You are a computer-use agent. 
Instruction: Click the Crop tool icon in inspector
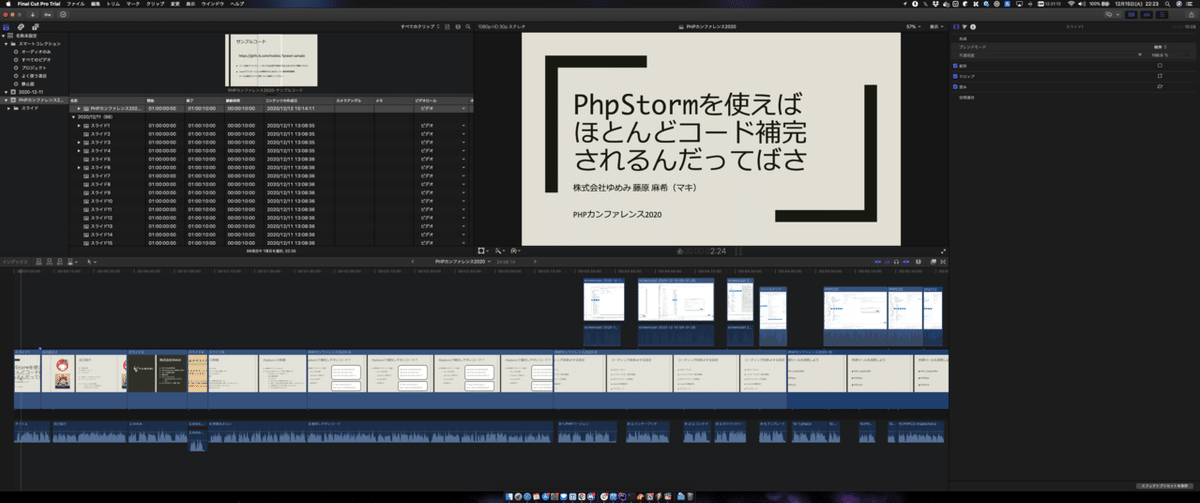click(x=1160, y=75)
